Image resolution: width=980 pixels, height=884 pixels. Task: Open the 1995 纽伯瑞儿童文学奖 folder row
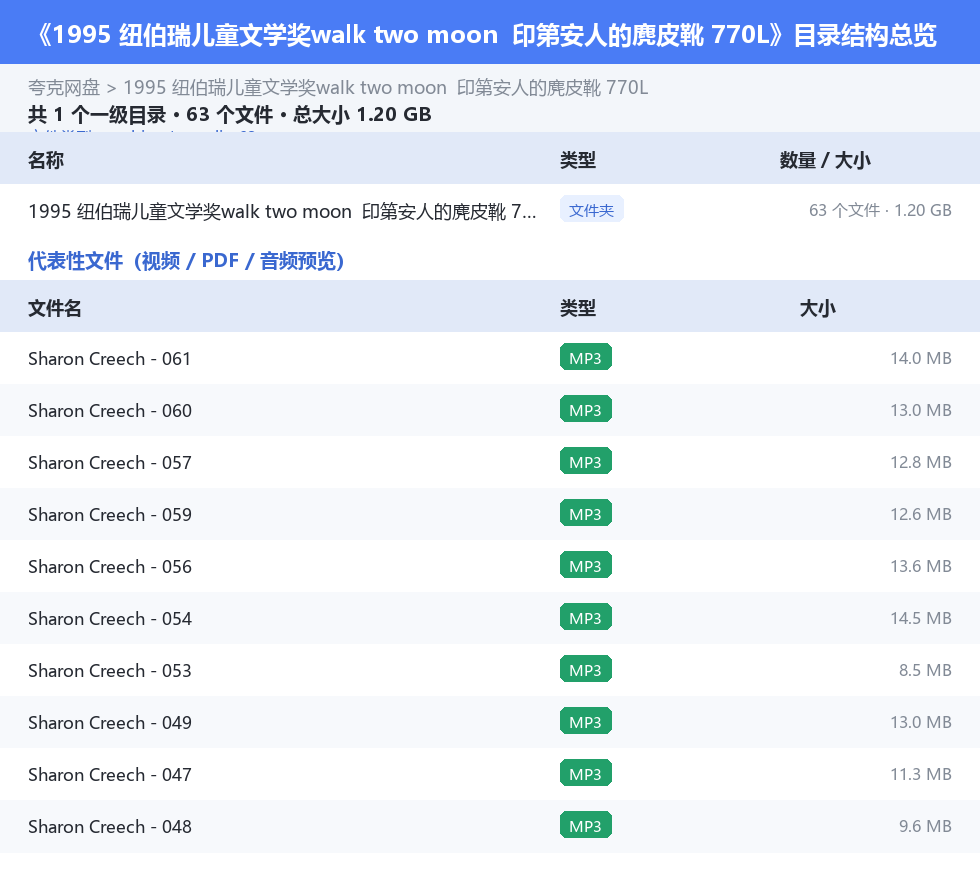tap(490, 211)
